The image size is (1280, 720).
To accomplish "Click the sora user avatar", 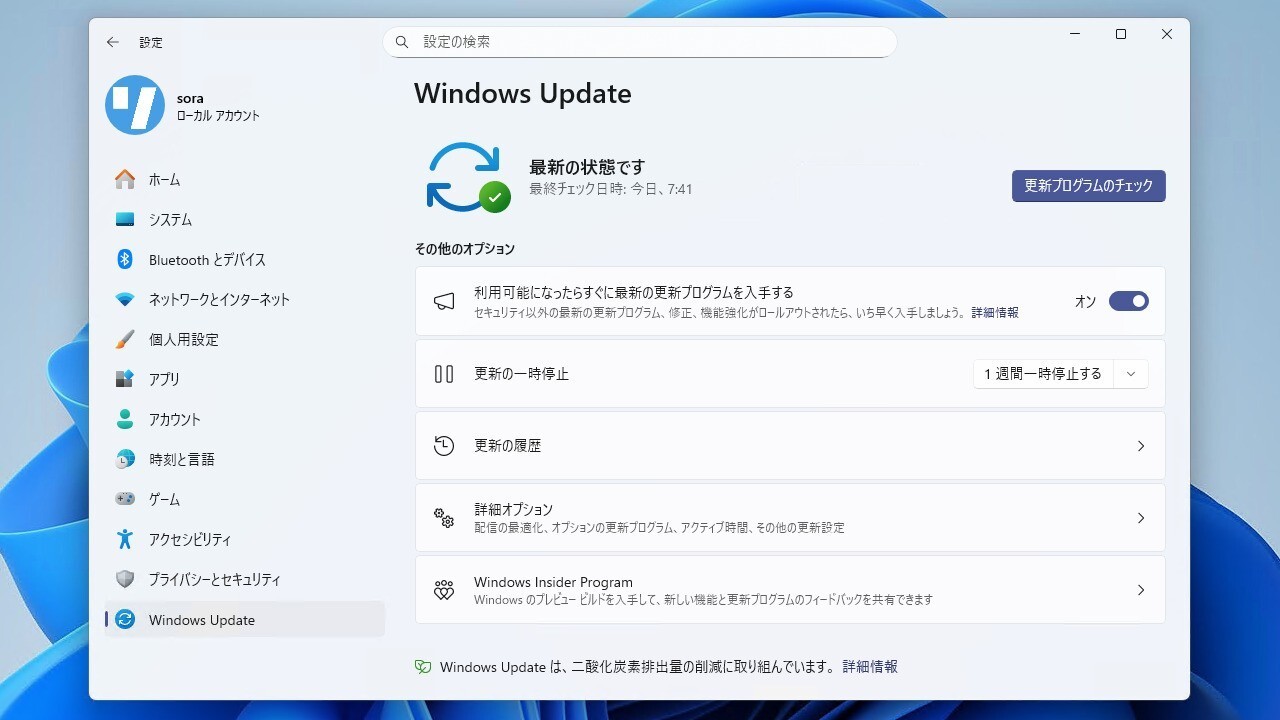I will [x=135, y=105].
